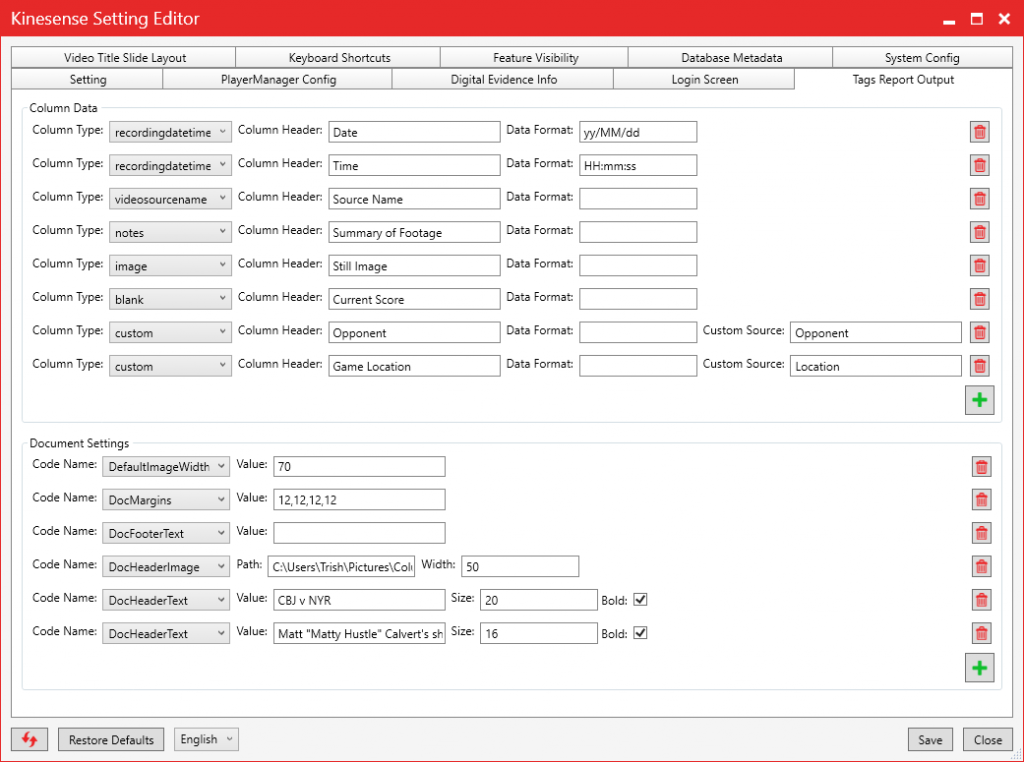Click the Current Score column header field

pos(415,299)
